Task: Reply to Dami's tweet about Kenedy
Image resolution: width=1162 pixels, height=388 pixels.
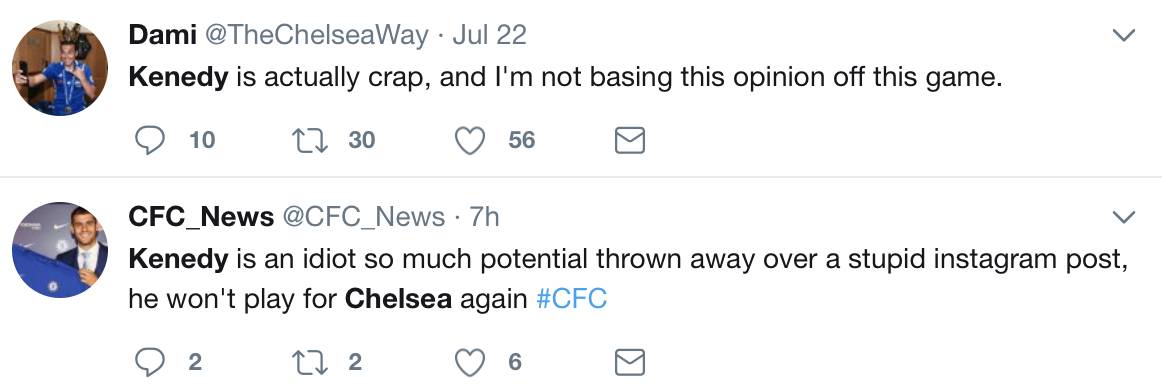Action: (x=150, y=140)
